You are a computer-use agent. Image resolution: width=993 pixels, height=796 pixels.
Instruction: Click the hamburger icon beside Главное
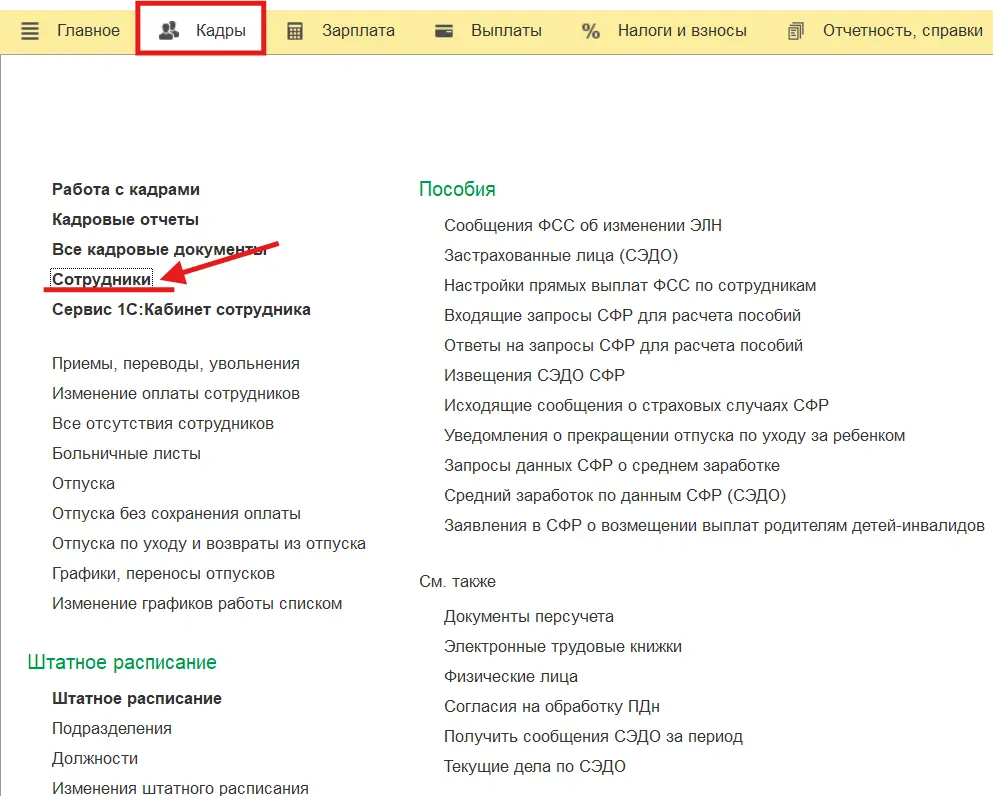(x=30, y=31)
